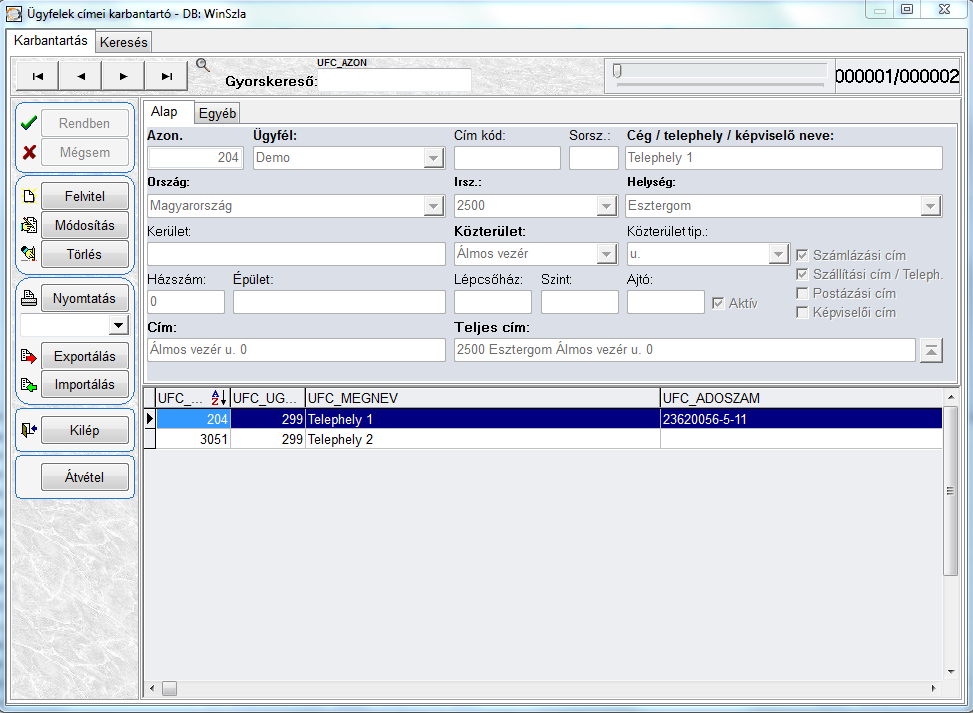Go to the next record arrow
Viewport: 973px width, 713px height.
123,76
